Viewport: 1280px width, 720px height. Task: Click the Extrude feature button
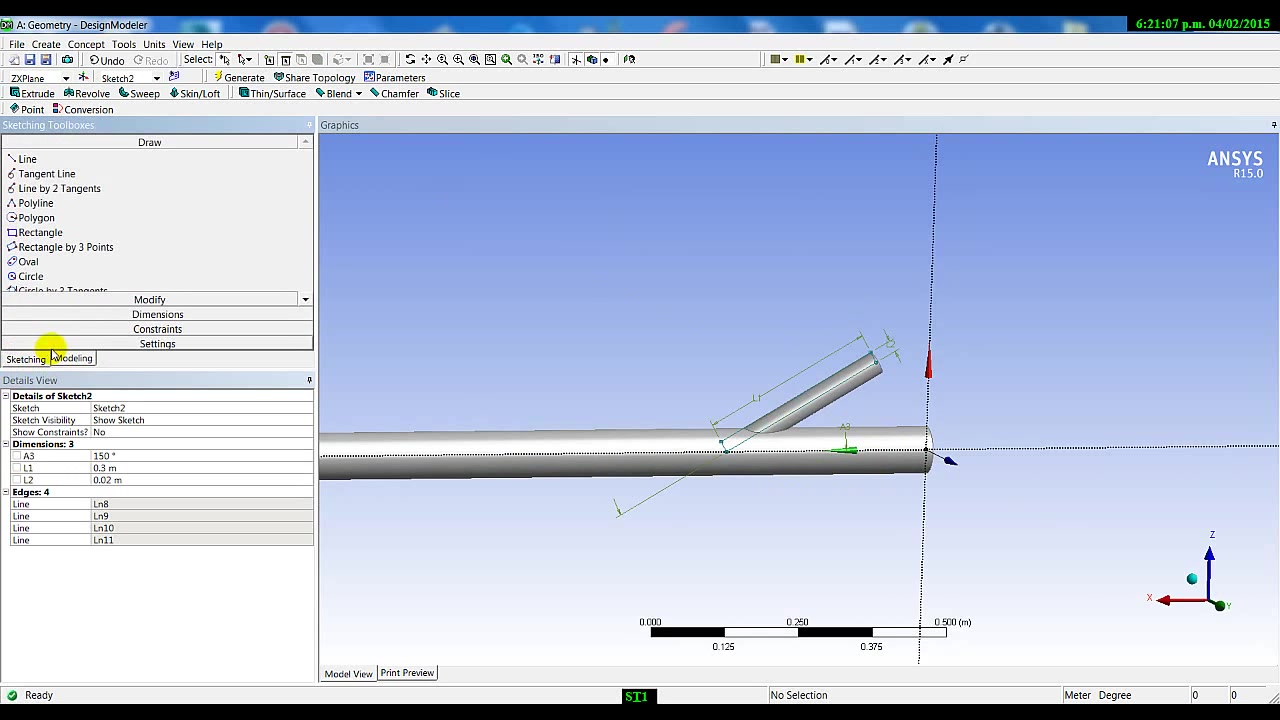pyautogui.click(x=32, y=93)
